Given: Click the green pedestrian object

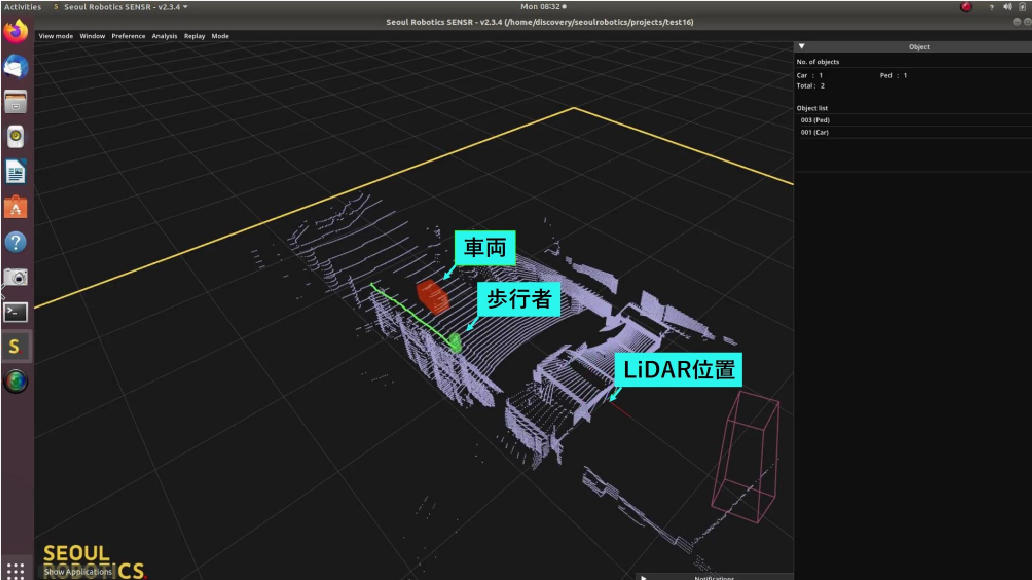Looking at the screenshot, I should click(454, 342).
